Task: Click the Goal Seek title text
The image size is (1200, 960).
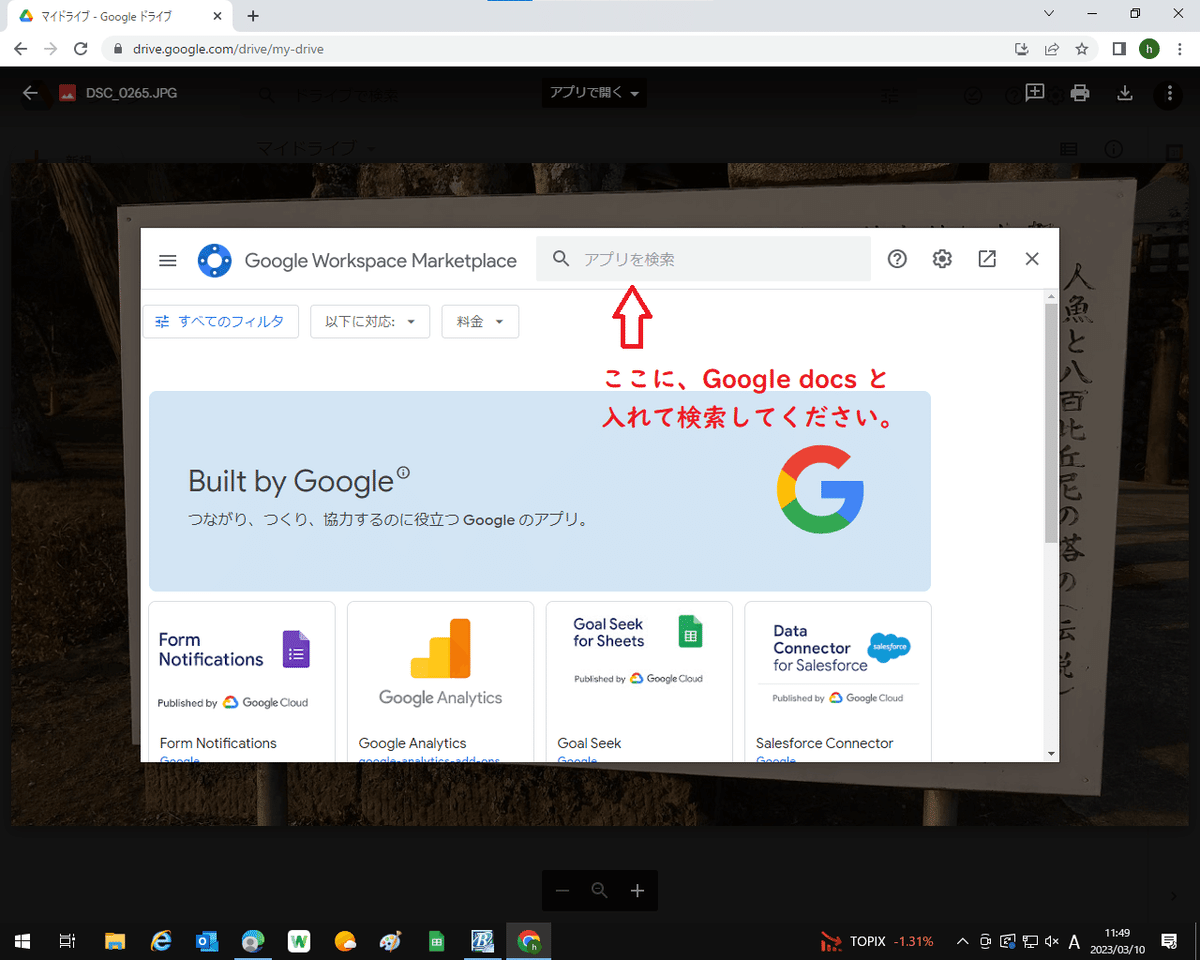Action: (589, 743)
